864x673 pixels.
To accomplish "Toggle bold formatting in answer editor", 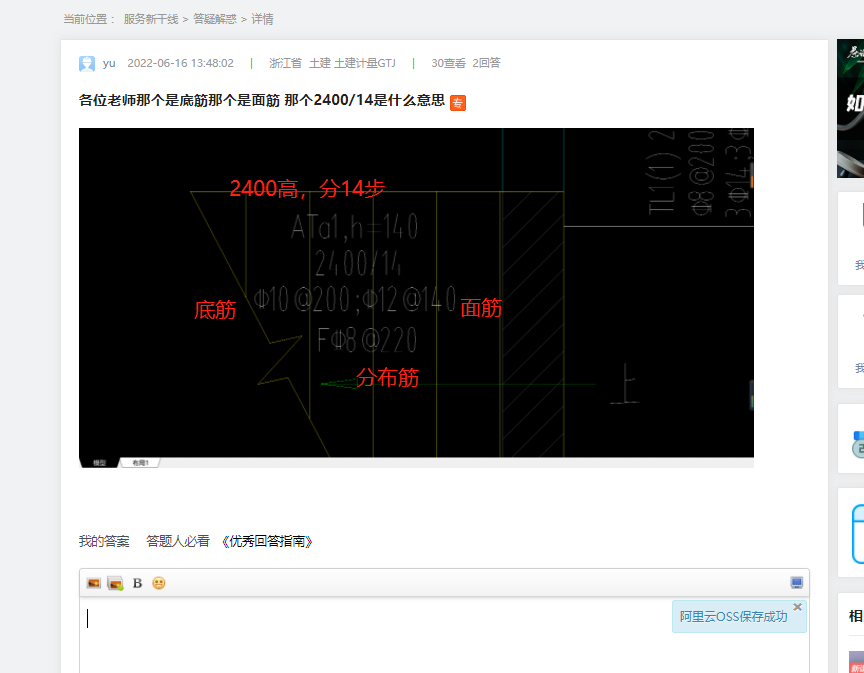I will (x=138, y=583).
